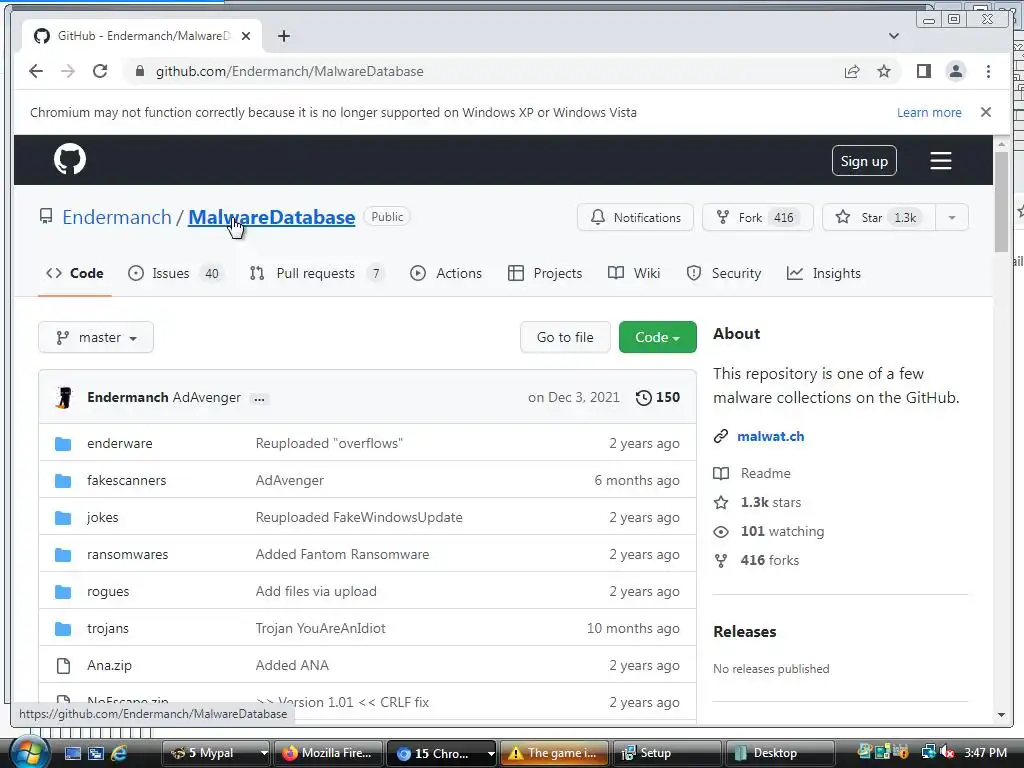The image size is (1024, 768).
Task: Open the Chromium three-dot menu
Action: [988, 71]
